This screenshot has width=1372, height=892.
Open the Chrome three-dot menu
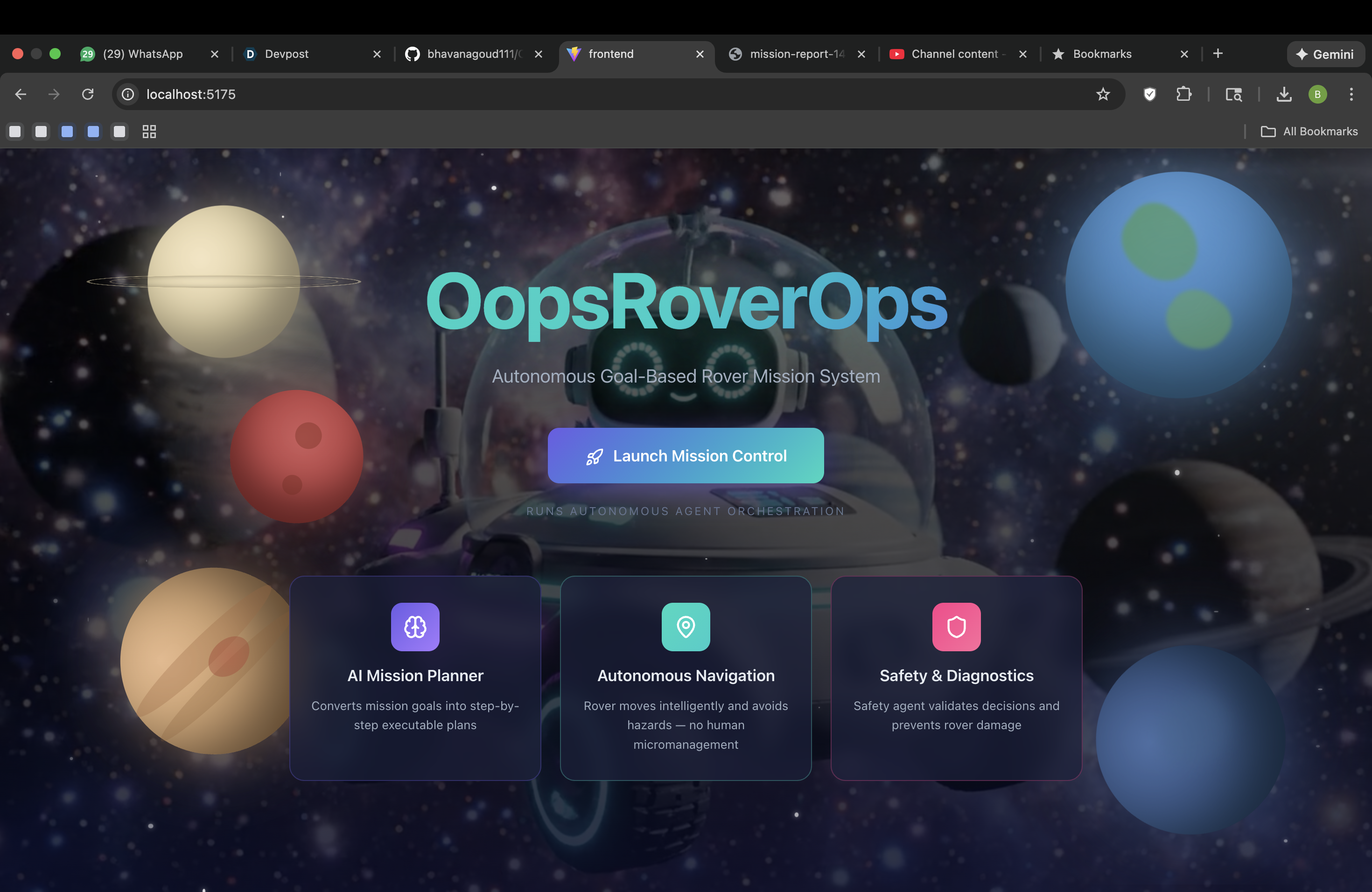[1351, 94]
